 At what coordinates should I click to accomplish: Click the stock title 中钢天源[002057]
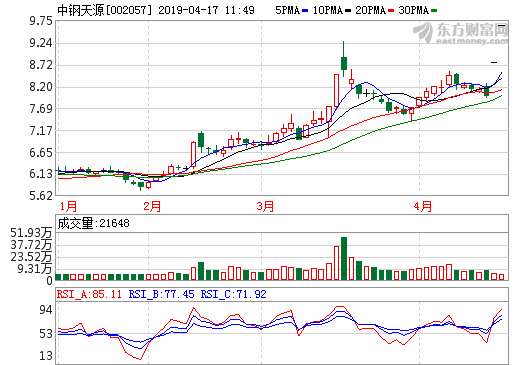click(x=105, y=10)
